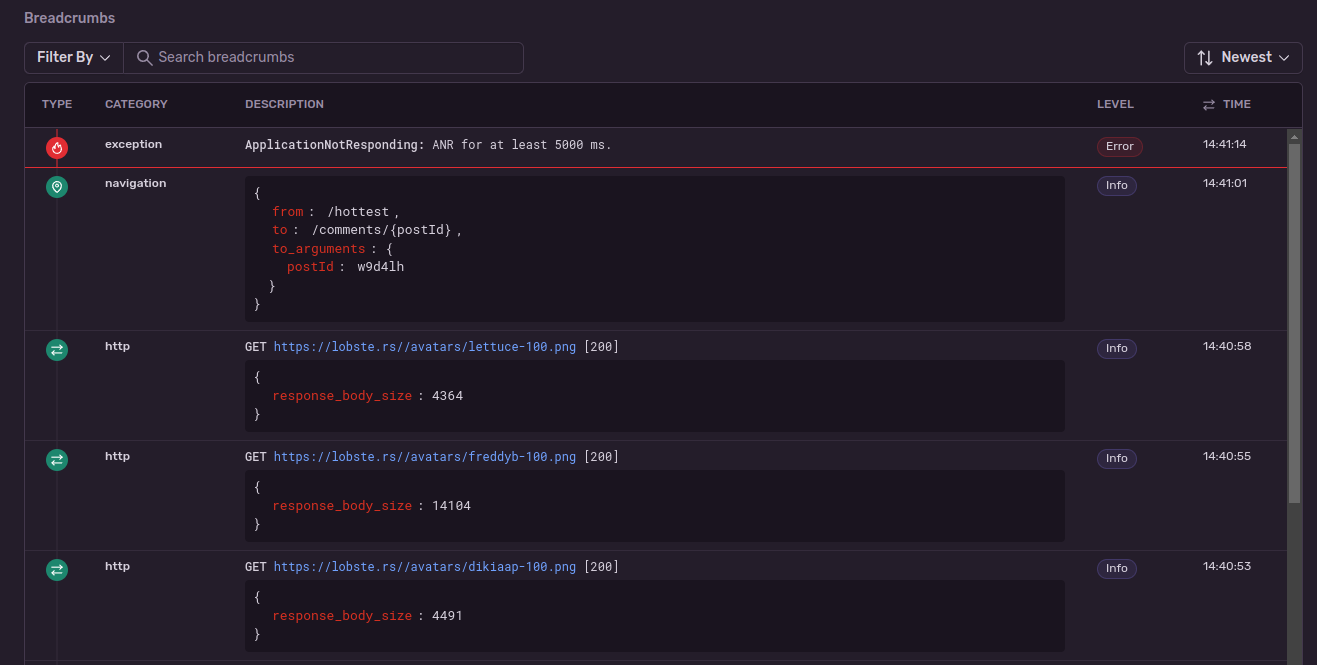Image resolution: width=1317 pixels, height=665 pixels.
Task: Open the Newest sort dropdown
Action: click(1243, 57)
